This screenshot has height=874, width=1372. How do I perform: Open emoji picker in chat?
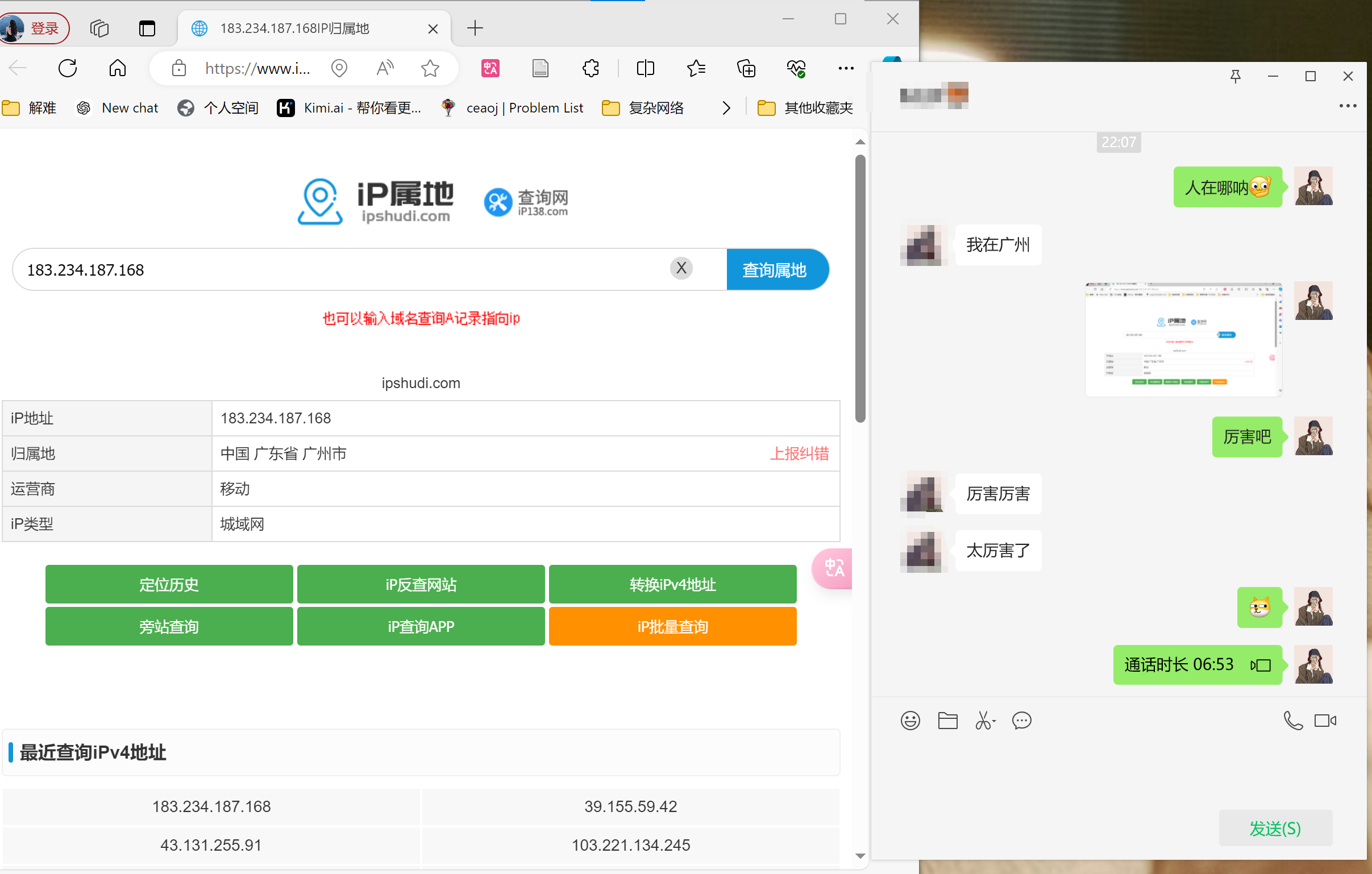tap(910, 721)
